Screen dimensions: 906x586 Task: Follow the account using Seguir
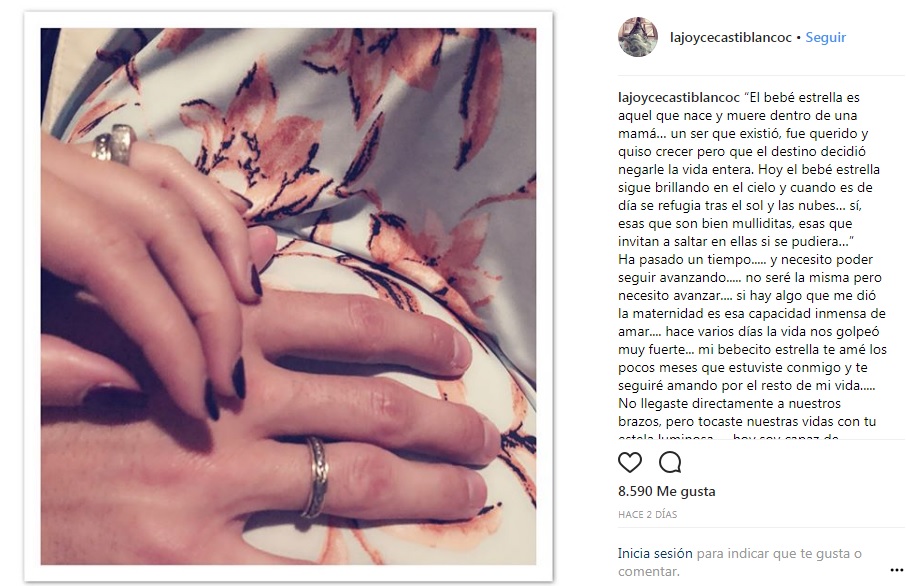pos(825,37)
